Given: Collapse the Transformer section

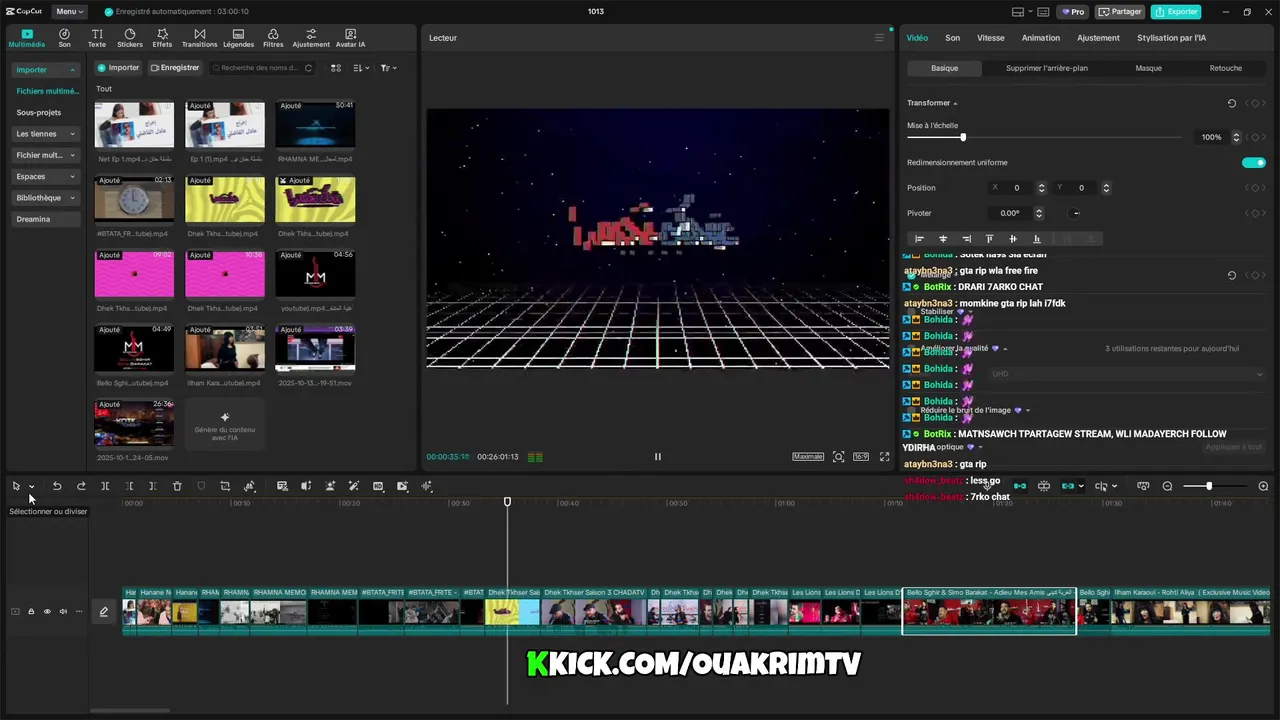Looking at the screenshot, I should [955, 103].
